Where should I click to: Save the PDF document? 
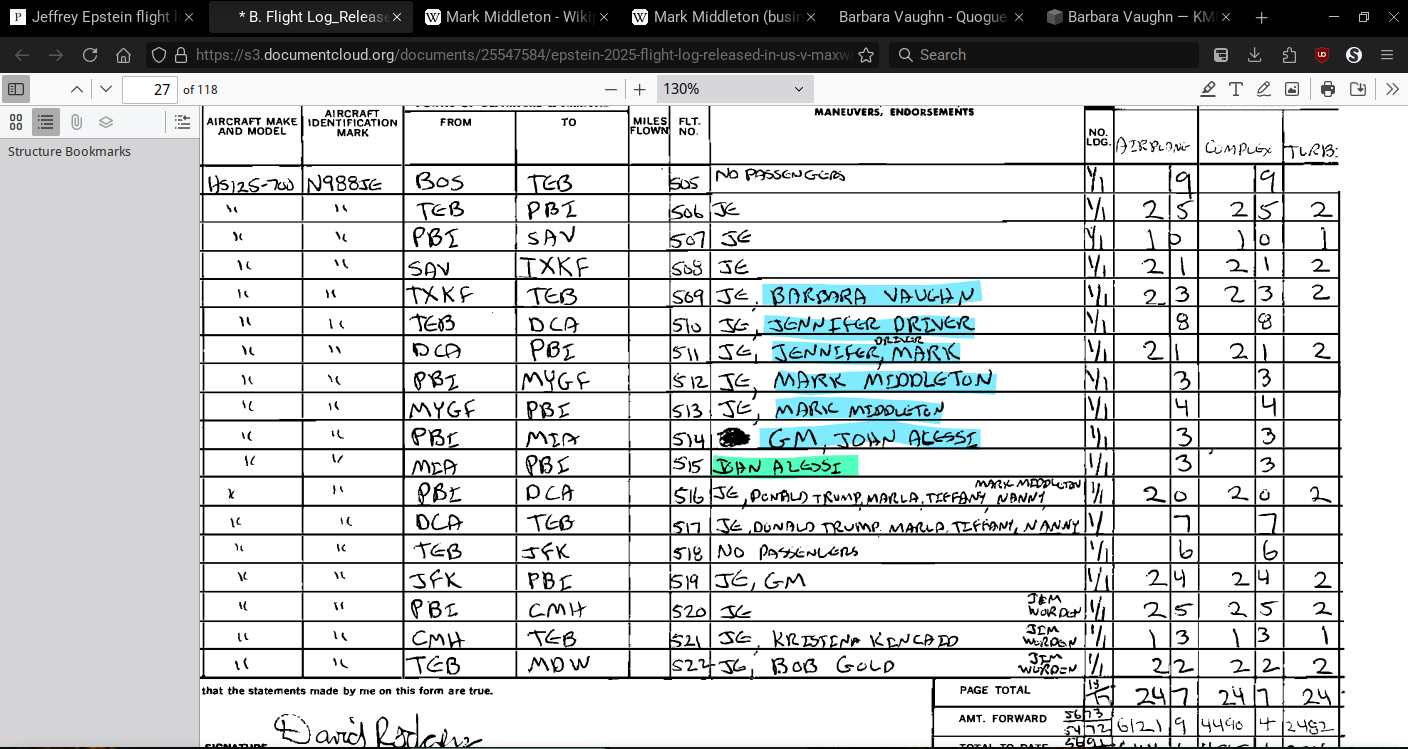(x=1358, y=89)
